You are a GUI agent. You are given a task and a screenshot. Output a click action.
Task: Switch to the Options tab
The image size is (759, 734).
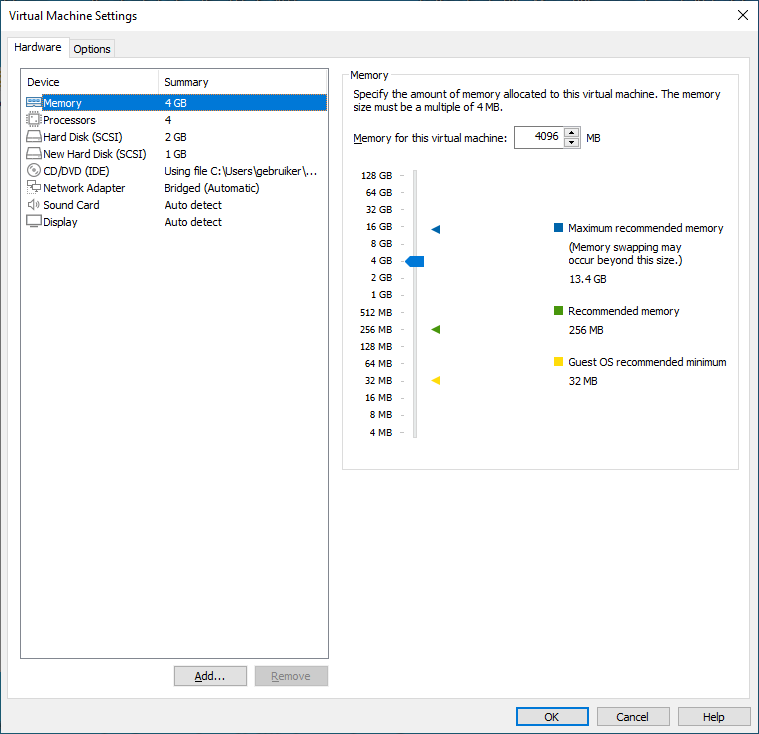tap(92, 49)
